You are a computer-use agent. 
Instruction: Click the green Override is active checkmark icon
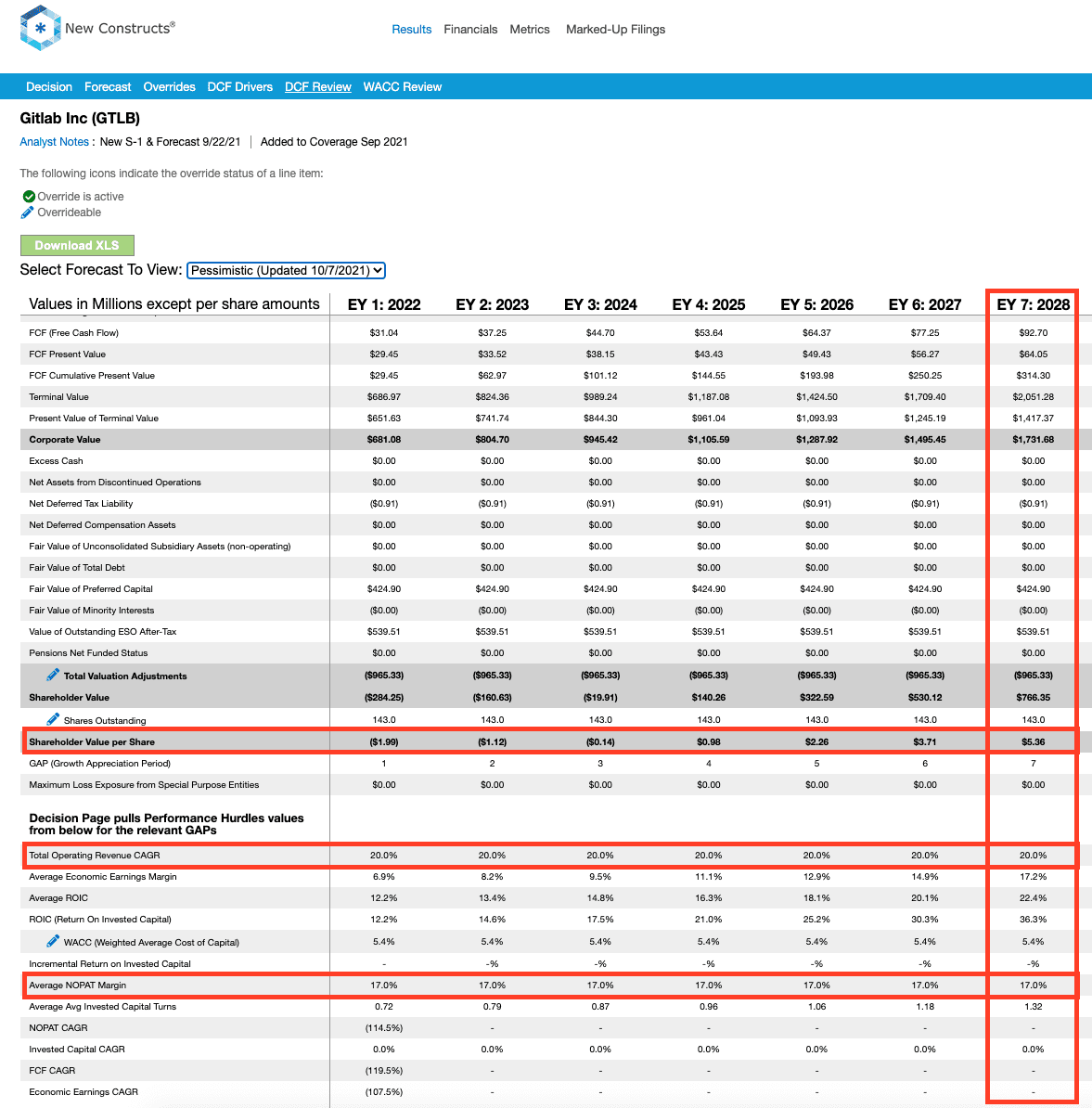click(x=29, y=197)
